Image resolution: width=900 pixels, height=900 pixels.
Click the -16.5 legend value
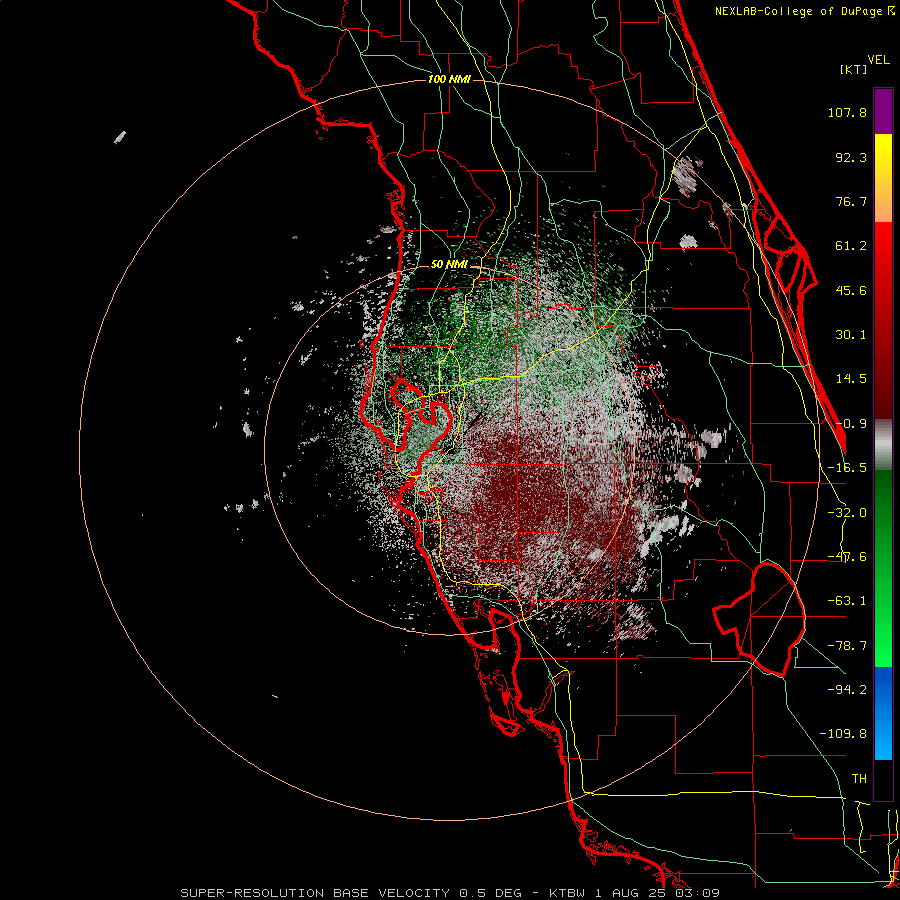[x=847, y=468]
